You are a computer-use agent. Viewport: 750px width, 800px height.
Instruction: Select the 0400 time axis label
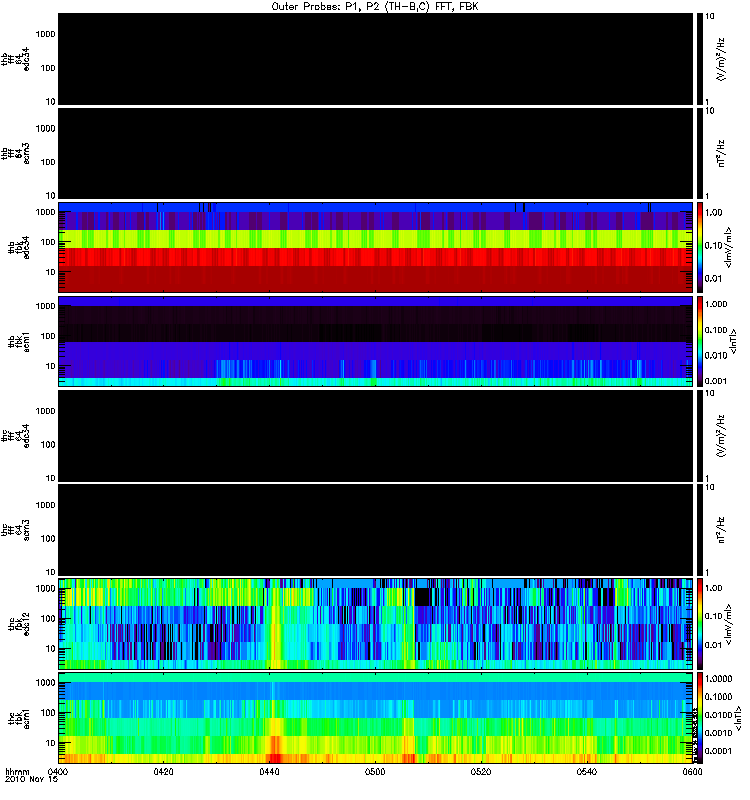57,771
